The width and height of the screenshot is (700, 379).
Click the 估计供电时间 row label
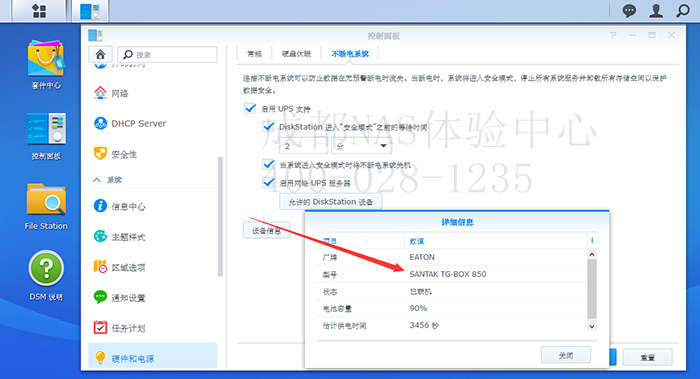[344, 326]
